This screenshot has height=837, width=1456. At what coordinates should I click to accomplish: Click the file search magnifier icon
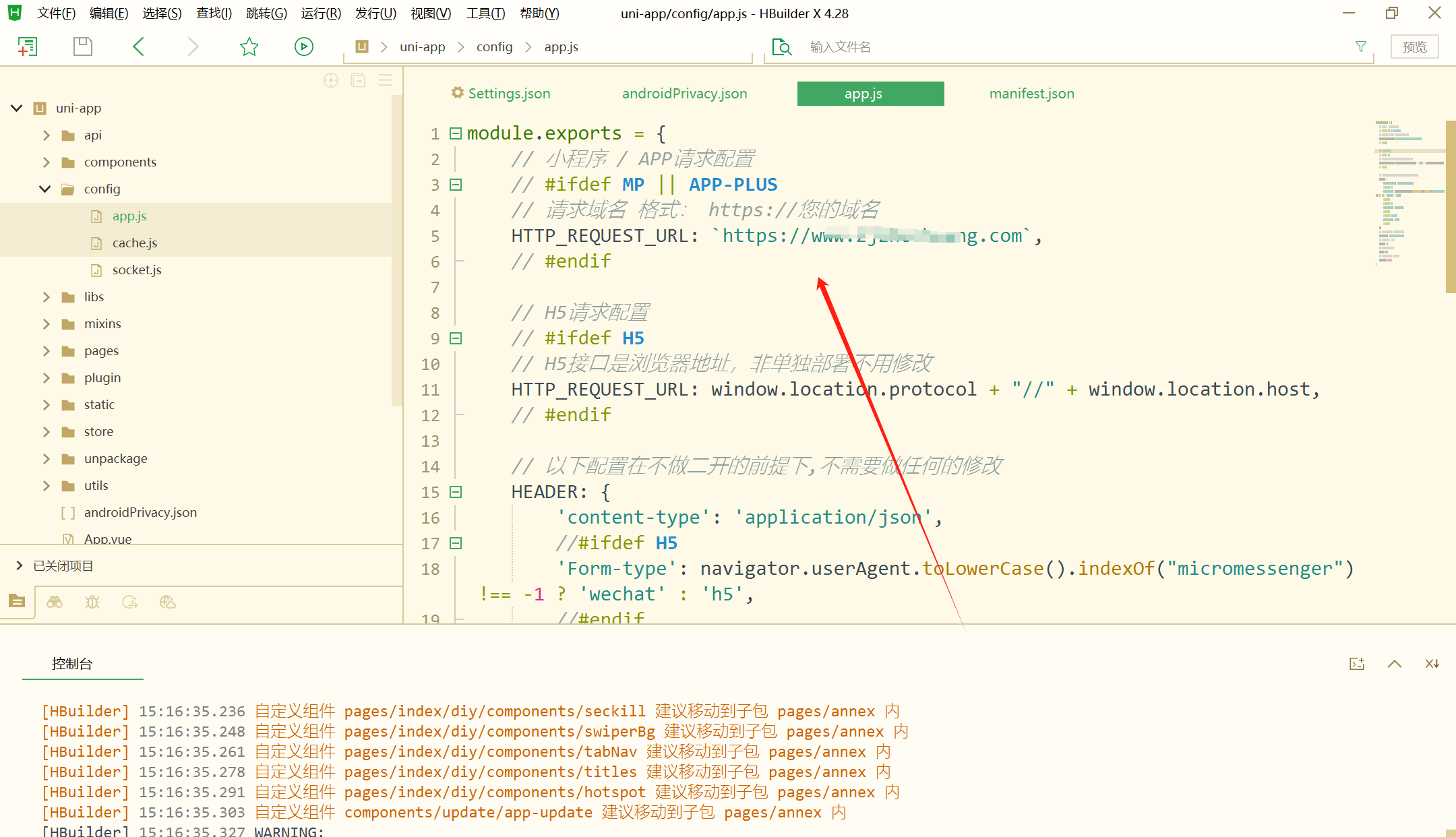pos(782,46)
